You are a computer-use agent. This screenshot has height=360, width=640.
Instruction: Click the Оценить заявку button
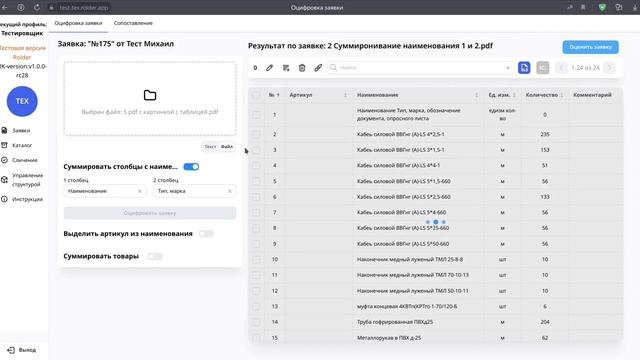click(590, 47)
